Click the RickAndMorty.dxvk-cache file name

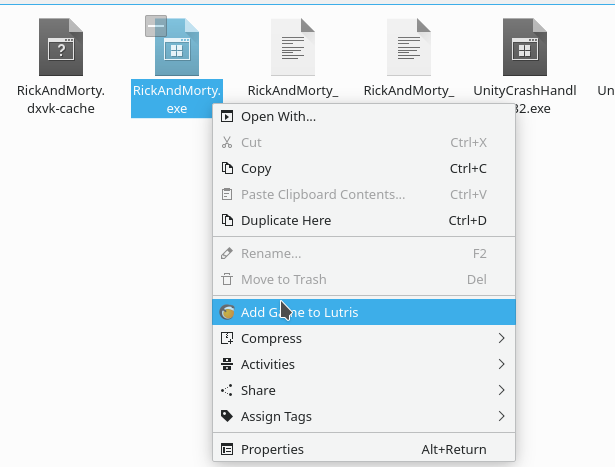click(61, 99)
